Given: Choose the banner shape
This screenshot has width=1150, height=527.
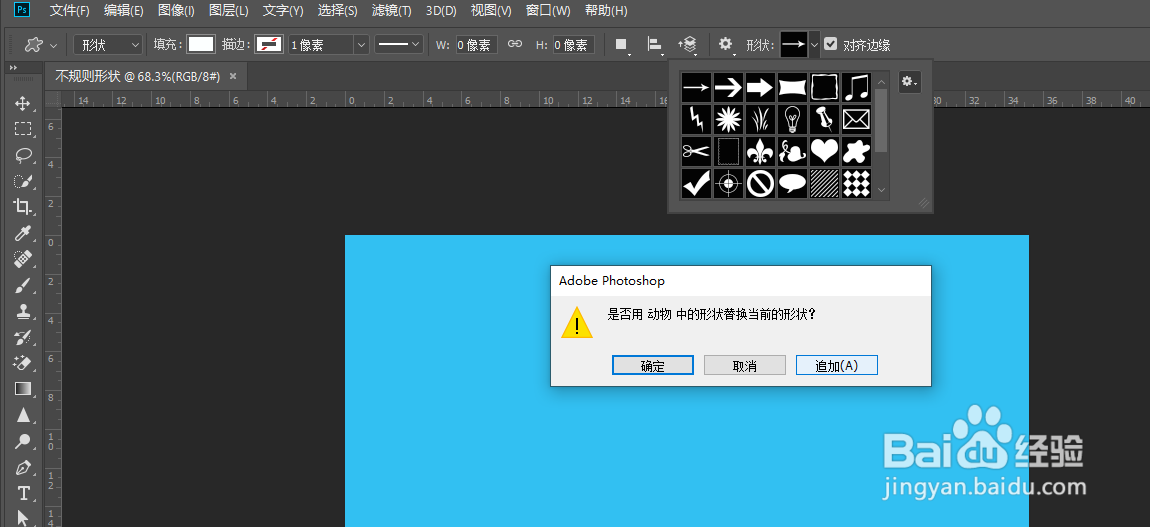Looking at the screenshot, I should (792, 87).
